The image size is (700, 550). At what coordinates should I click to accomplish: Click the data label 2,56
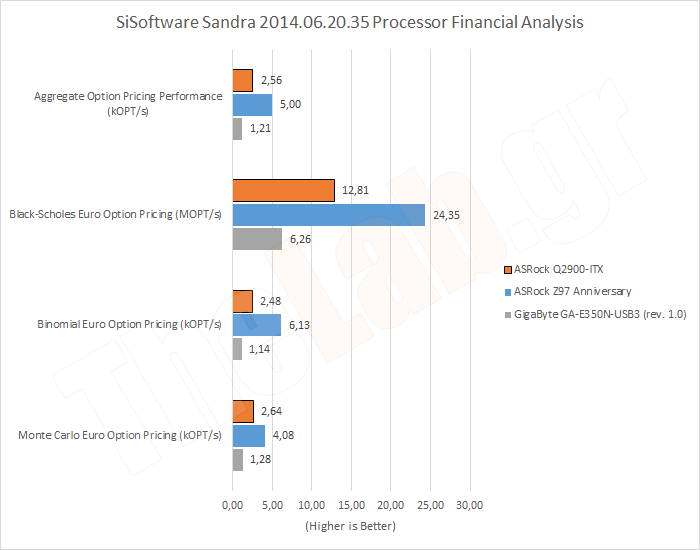point(271,80)
